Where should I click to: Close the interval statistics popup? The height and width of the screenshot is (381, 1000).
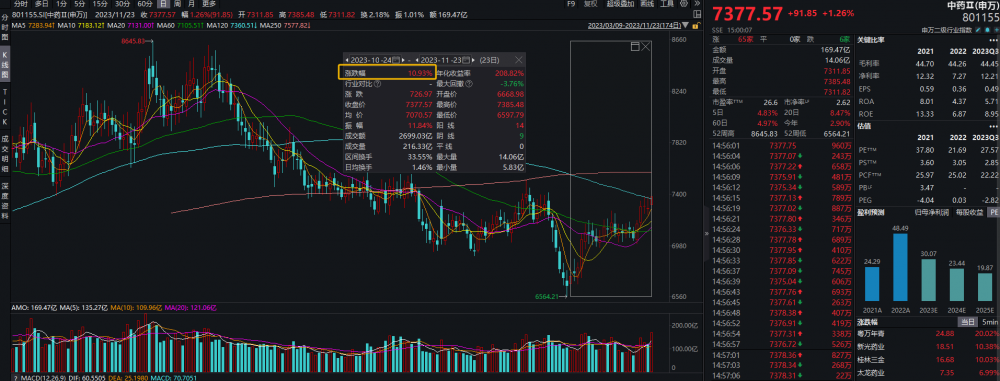click(518, 59)
